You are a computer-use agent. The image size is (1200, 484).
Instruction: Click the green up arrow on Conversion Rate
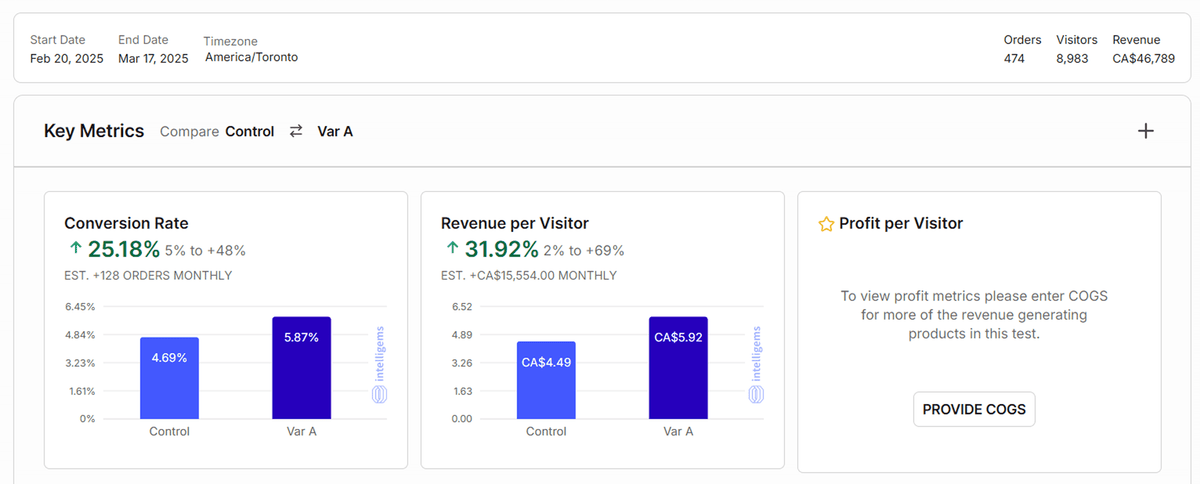74,249
